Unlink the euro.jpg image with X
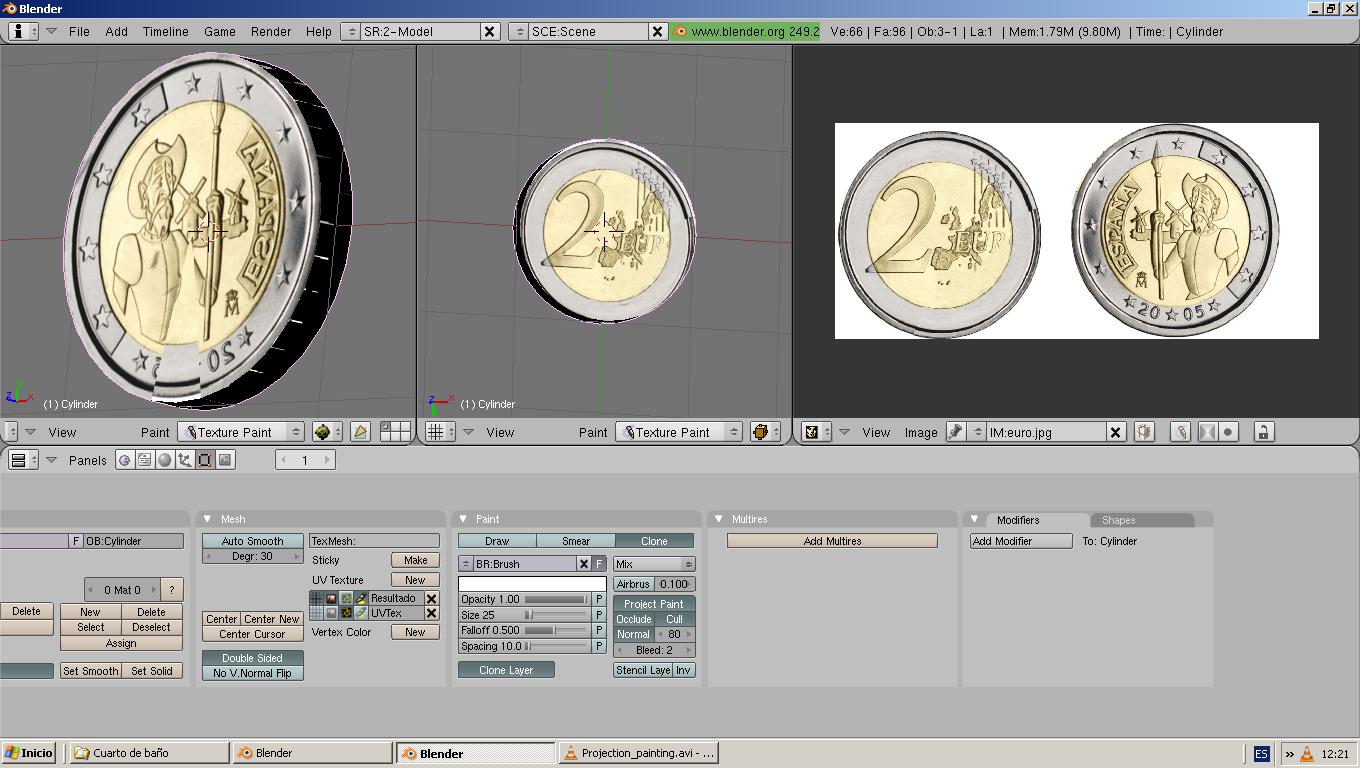 1116,432
